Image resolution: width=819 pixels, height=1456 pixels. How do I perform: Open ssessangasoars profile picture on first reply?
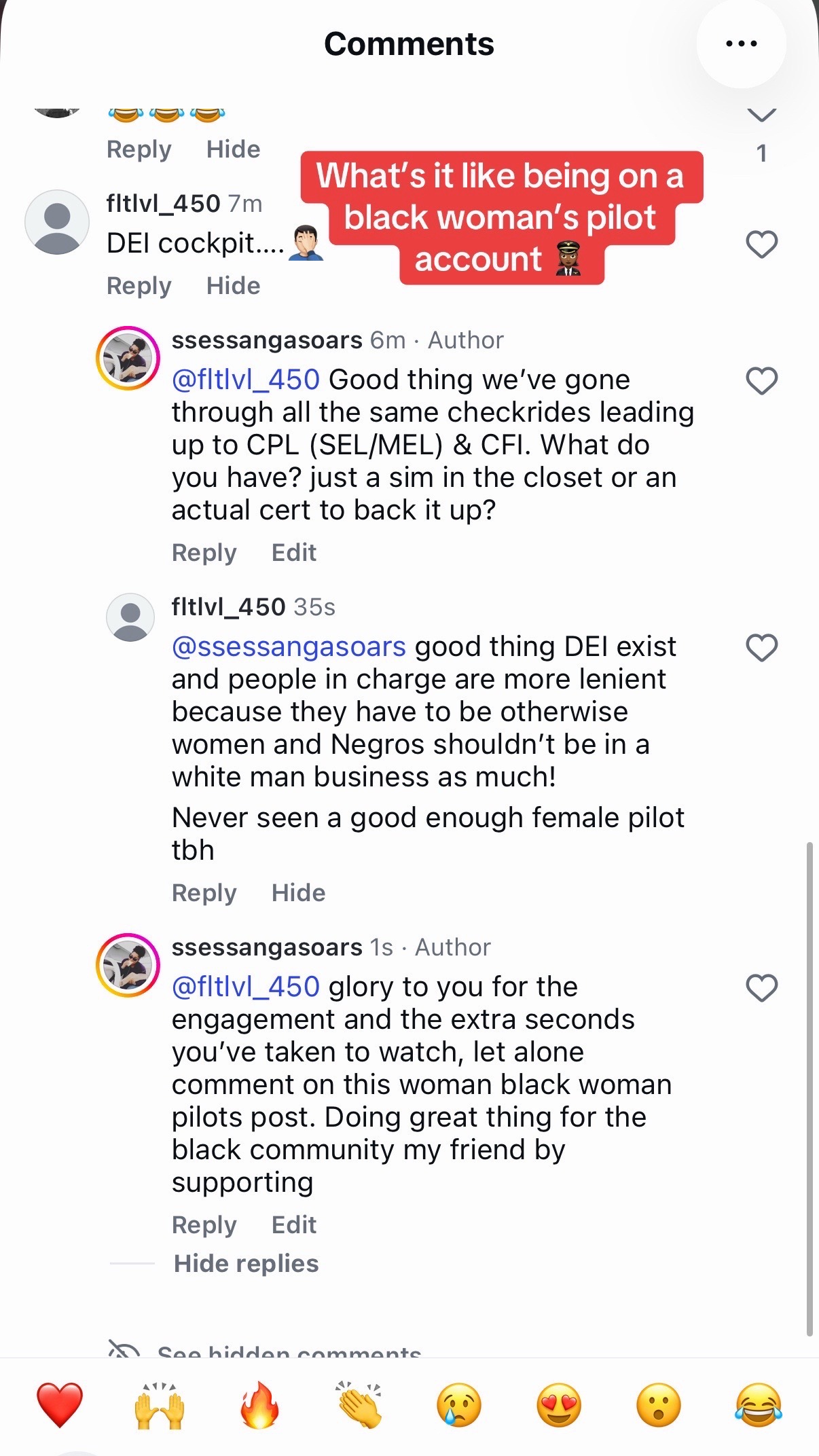coord(128,358)
